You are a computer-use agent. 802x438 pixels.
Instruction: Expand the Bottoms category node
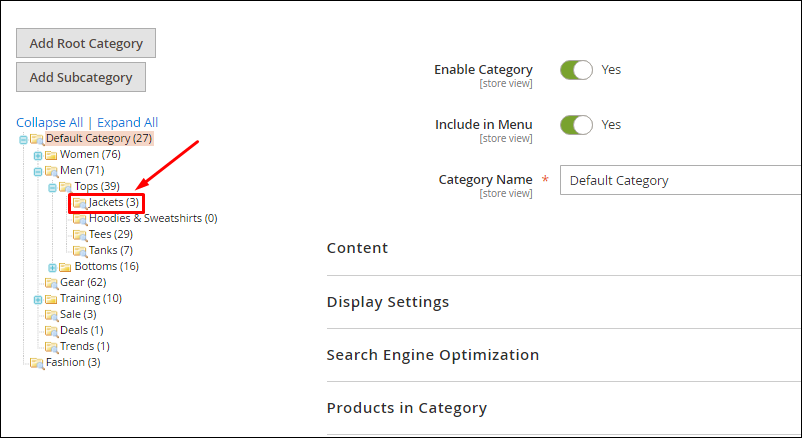point(52,267)
